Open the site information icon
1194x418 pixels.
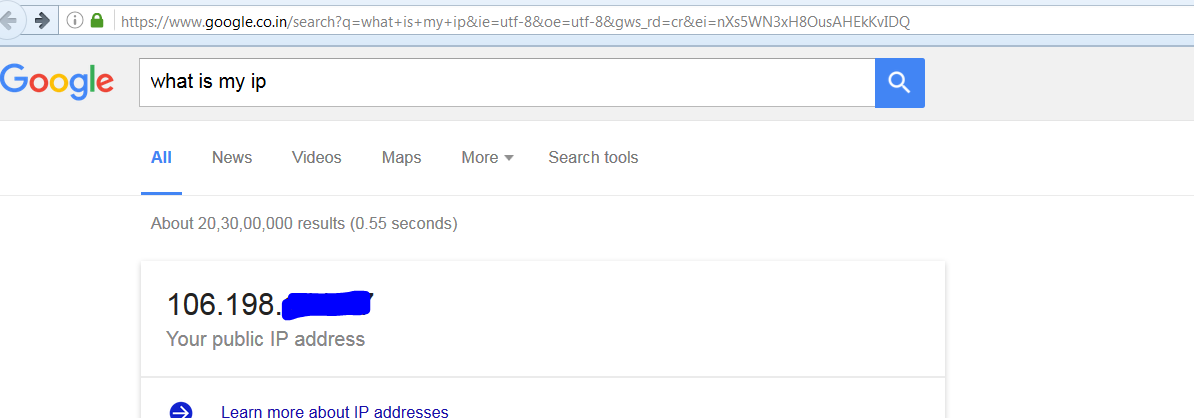[x=74, y=20]
